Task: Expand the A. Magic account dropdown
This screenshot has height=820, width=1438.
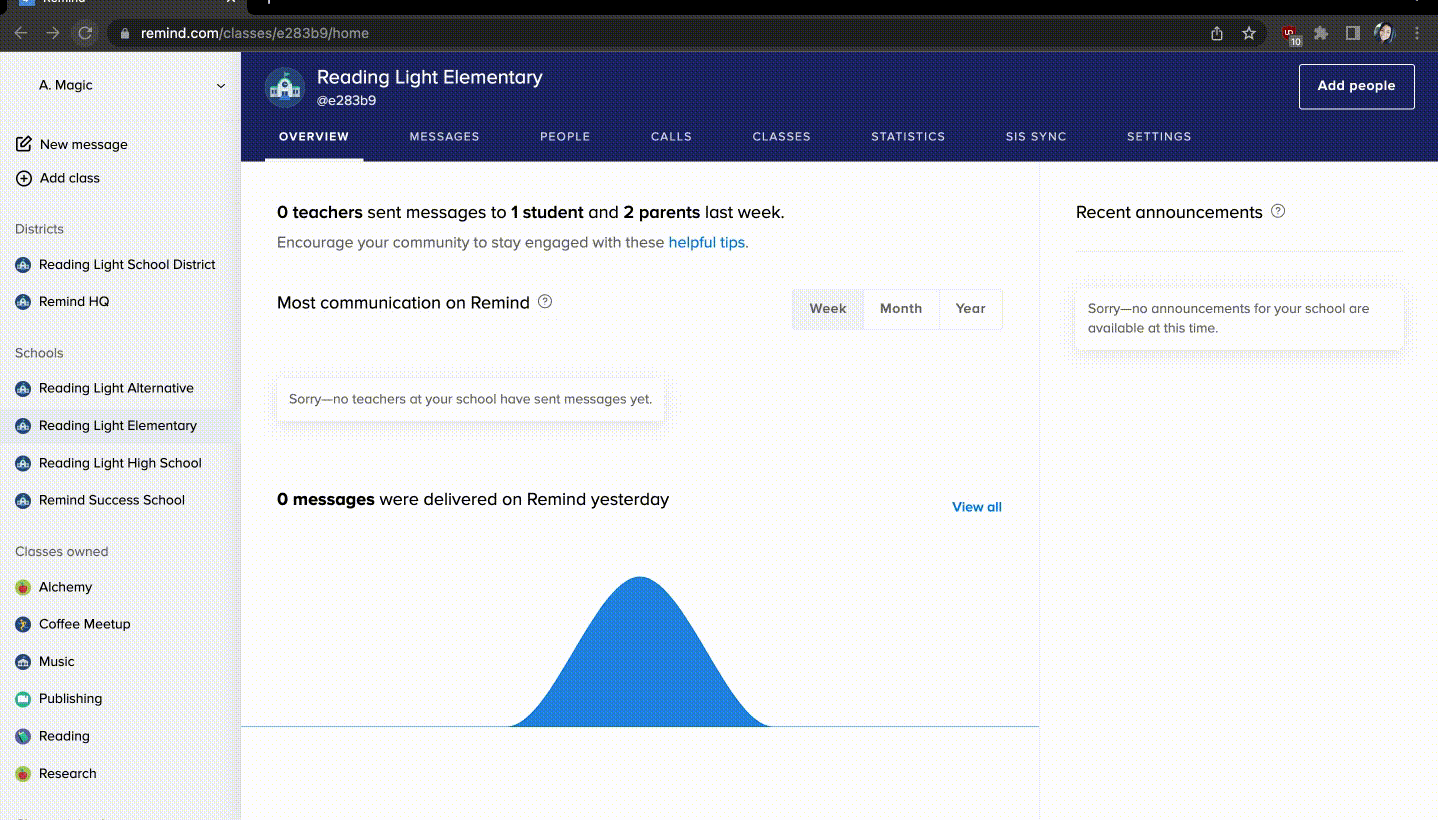Action: (221, 86)
